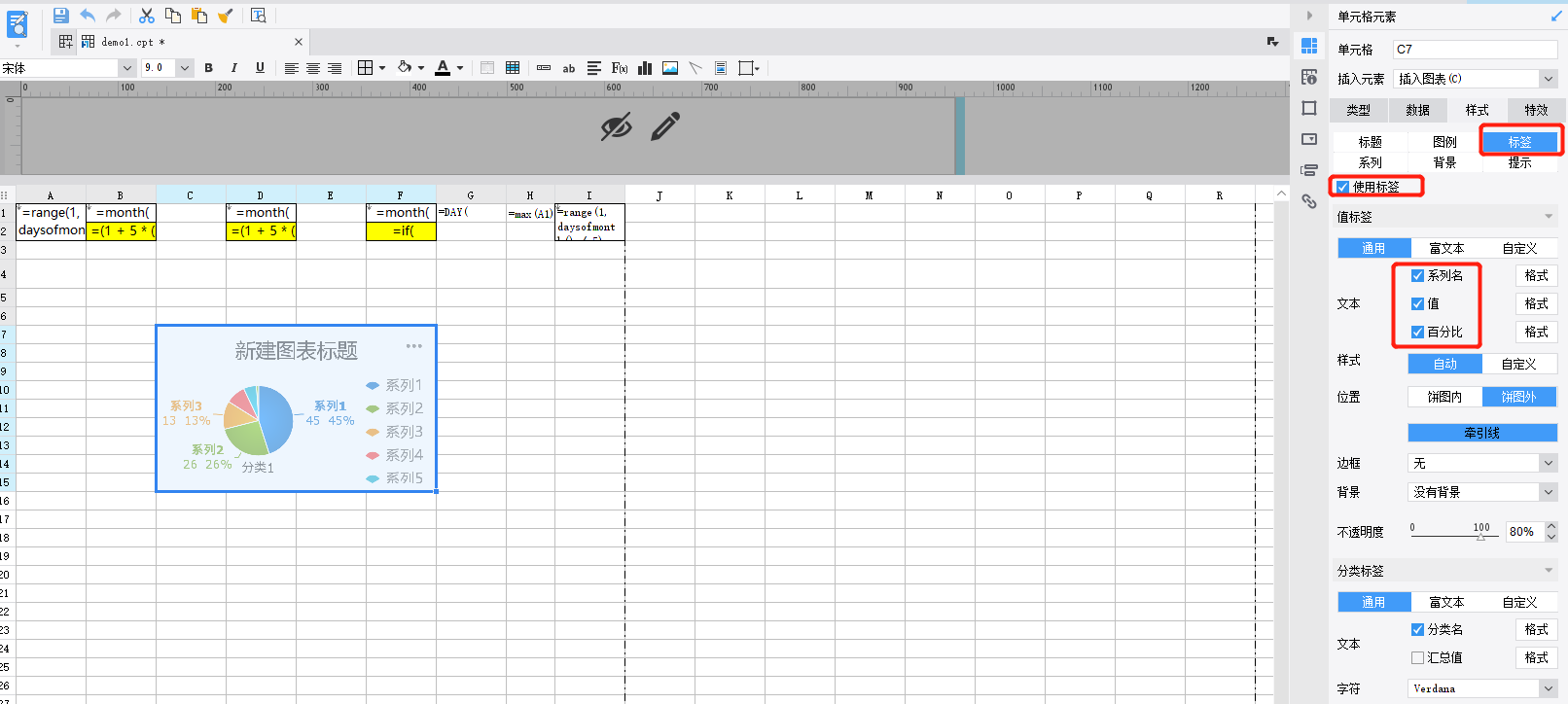Collapse the 分类标签 section
Image resolution: width=1568 pixels, height=704 pixels.
pos(1549,571)
